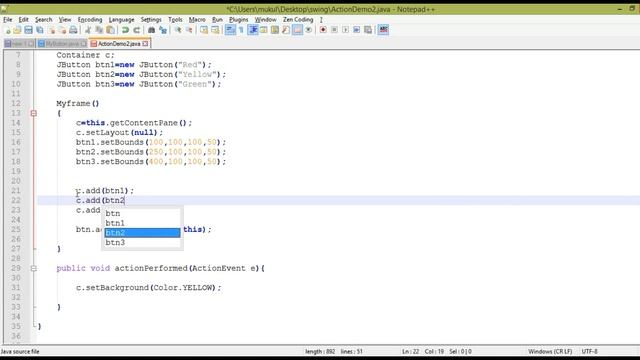Open the Tools menu

[x=175, y=20]
